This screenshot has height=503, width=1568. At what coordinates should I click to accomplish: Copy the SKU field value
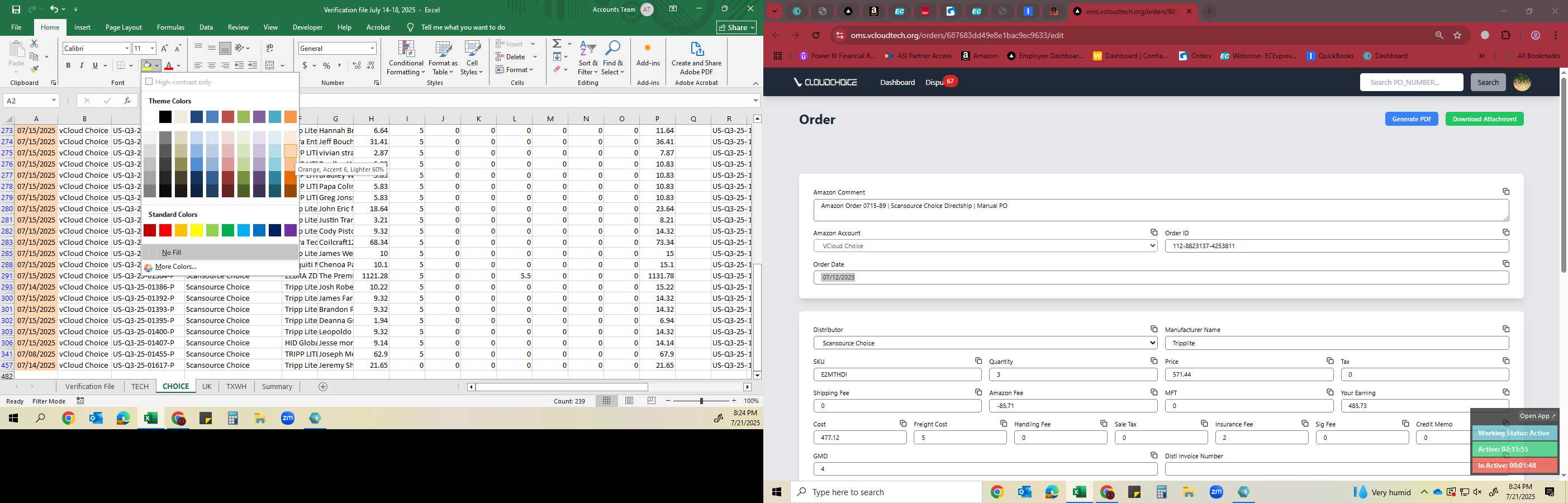click(x=978, y=360)
